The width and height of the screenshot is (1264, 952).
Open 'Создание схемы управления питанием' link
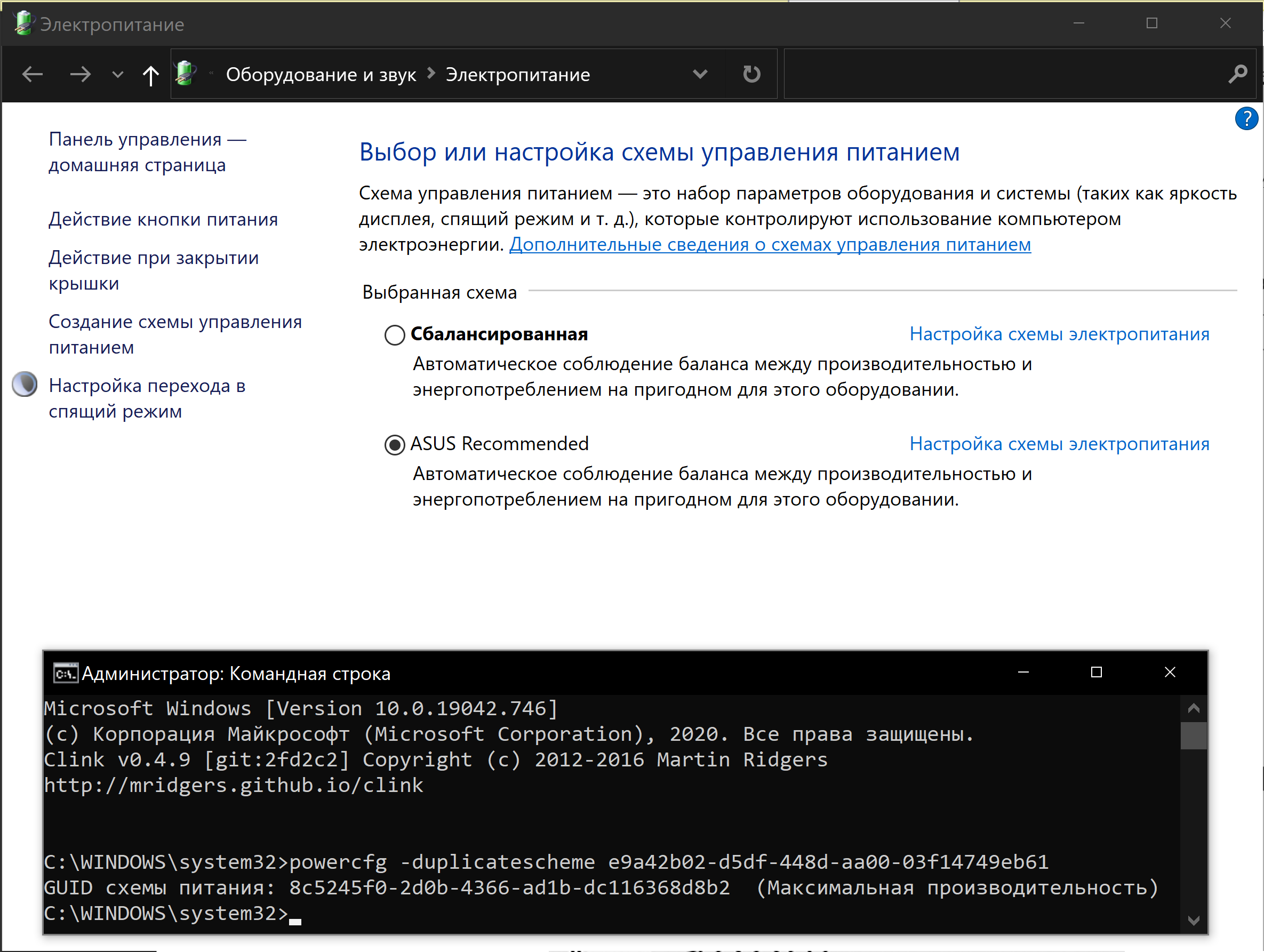175,334
